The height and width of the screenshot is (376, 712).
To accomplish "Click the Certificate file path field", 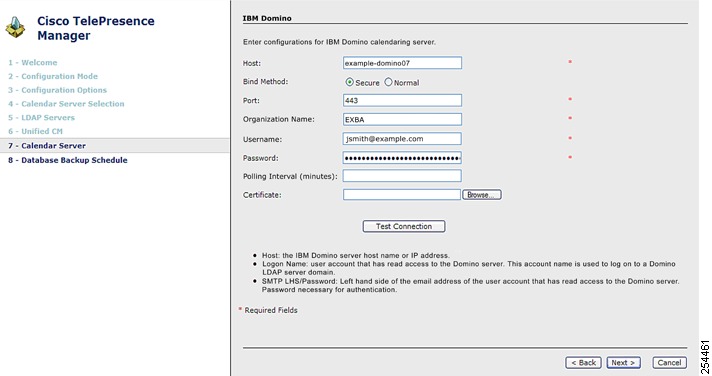I will point(402,195).
